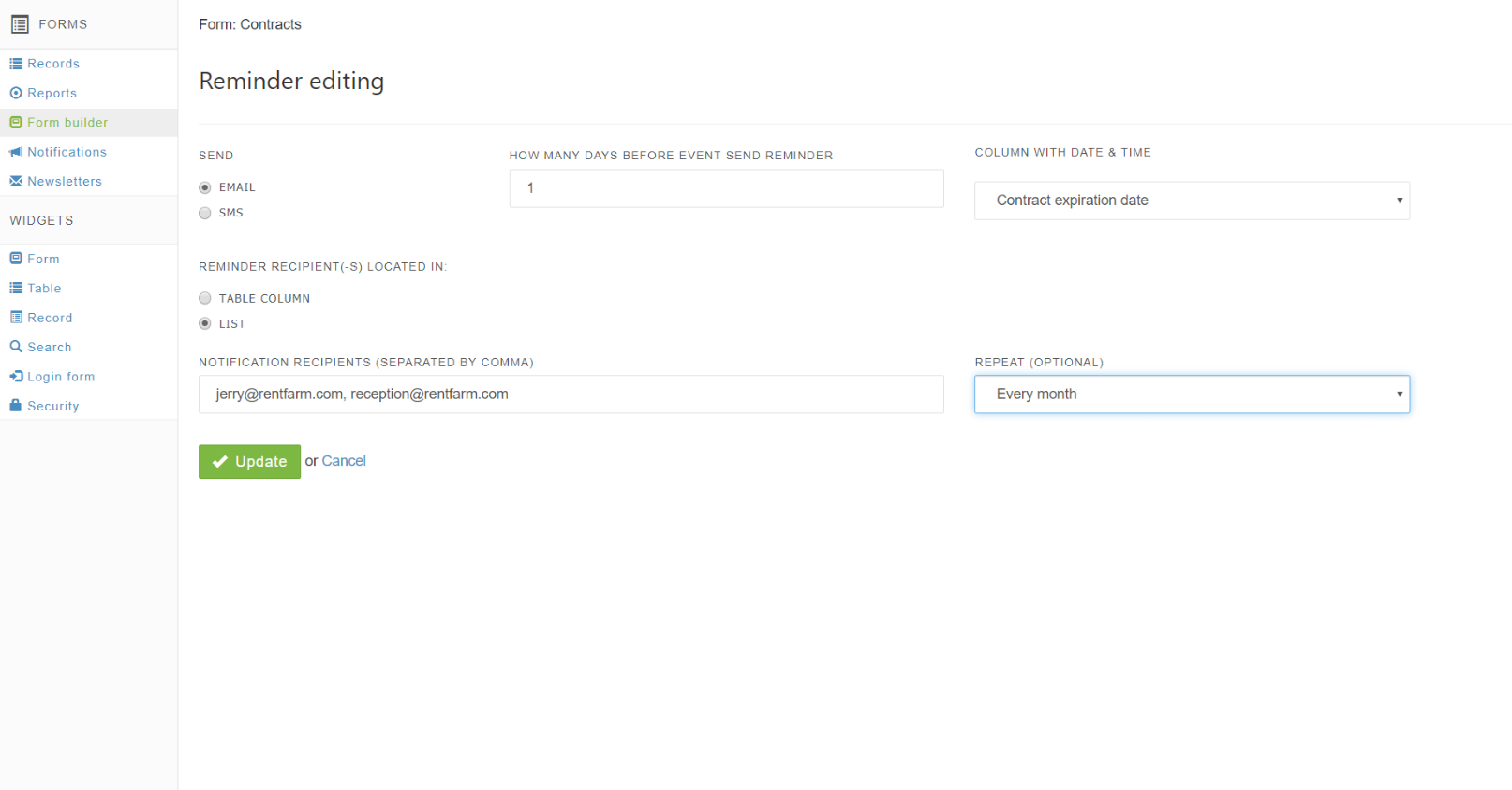The height and width of the screenshot is (790, 1512).
Task: Open the Repeat 'Every month' dropdown
Action: 1192,395
